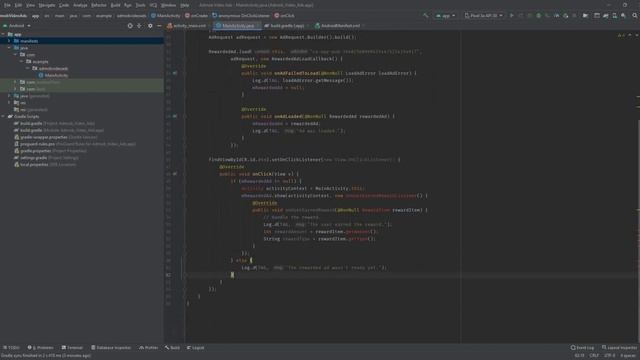Open the Build menu
This screenshot has height=360, width=640.
(116, 5)
